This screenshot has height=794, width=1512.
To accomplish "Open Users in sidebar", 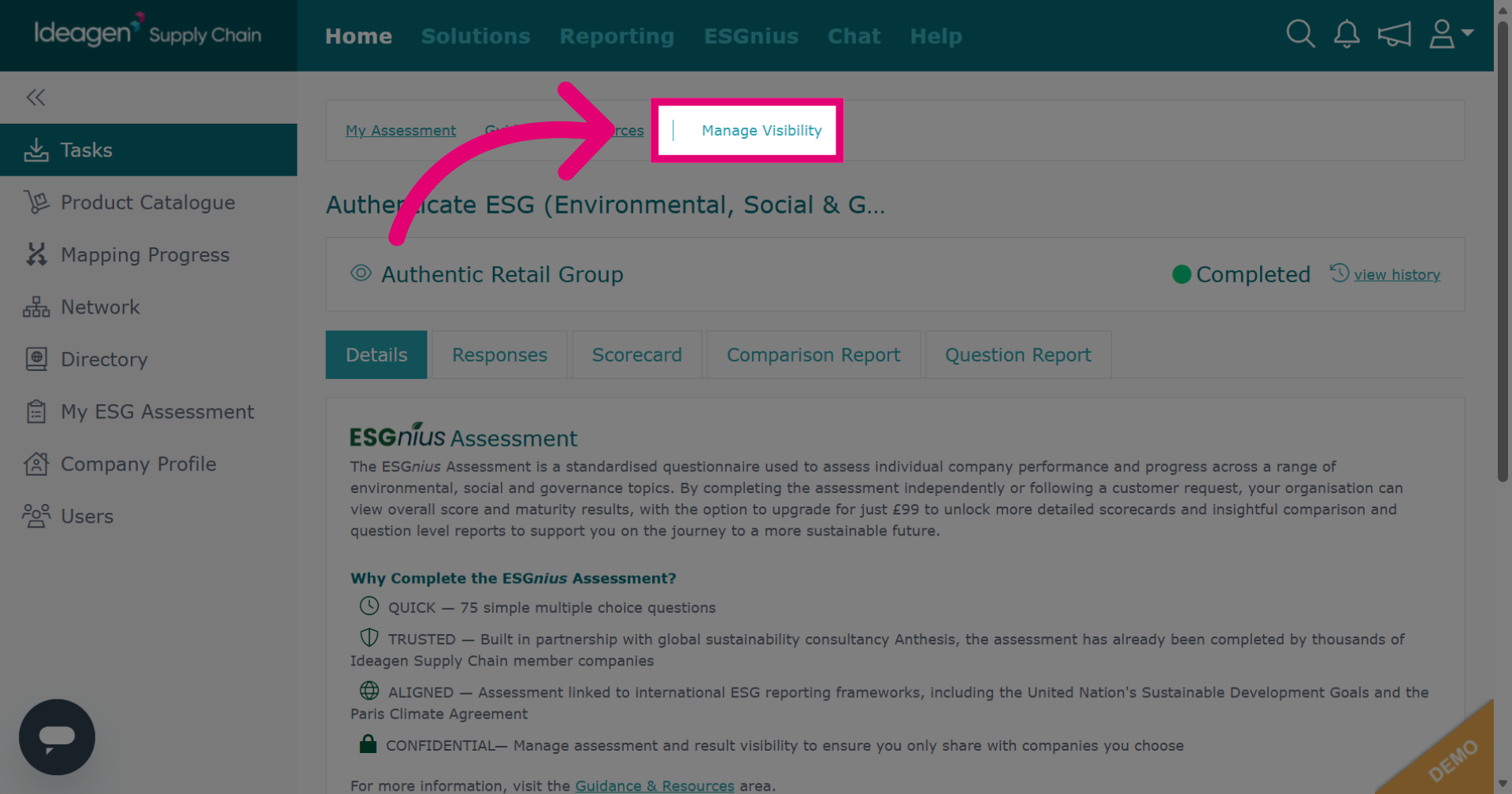I will (x=148, y=516).
